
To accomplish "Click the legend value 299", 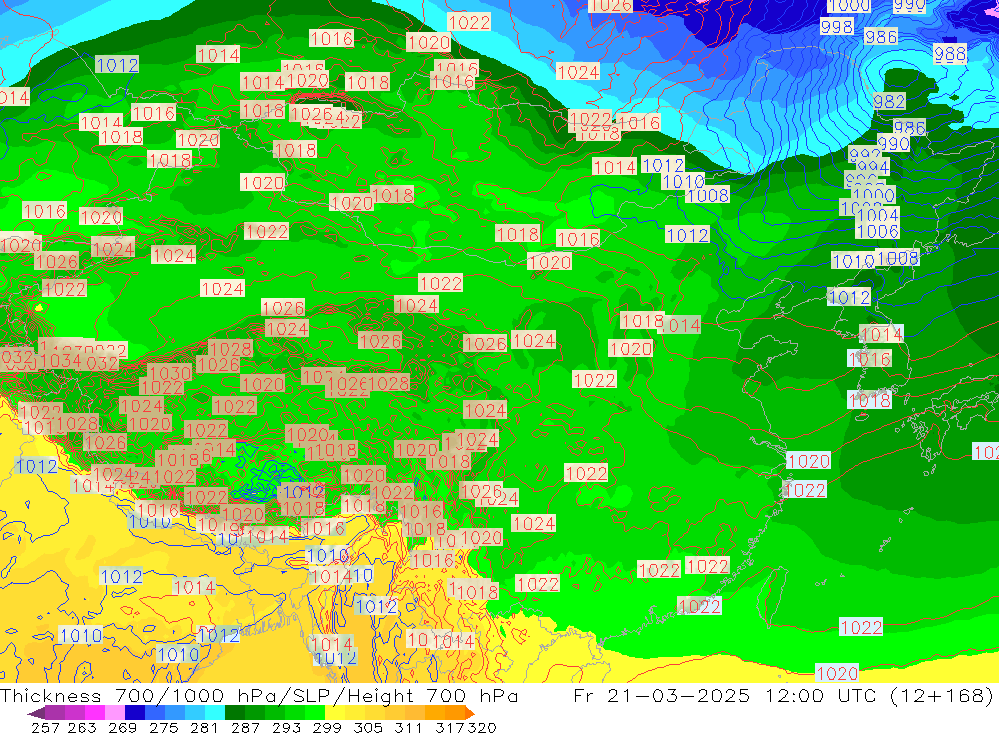I will click(x=327, y=727).
